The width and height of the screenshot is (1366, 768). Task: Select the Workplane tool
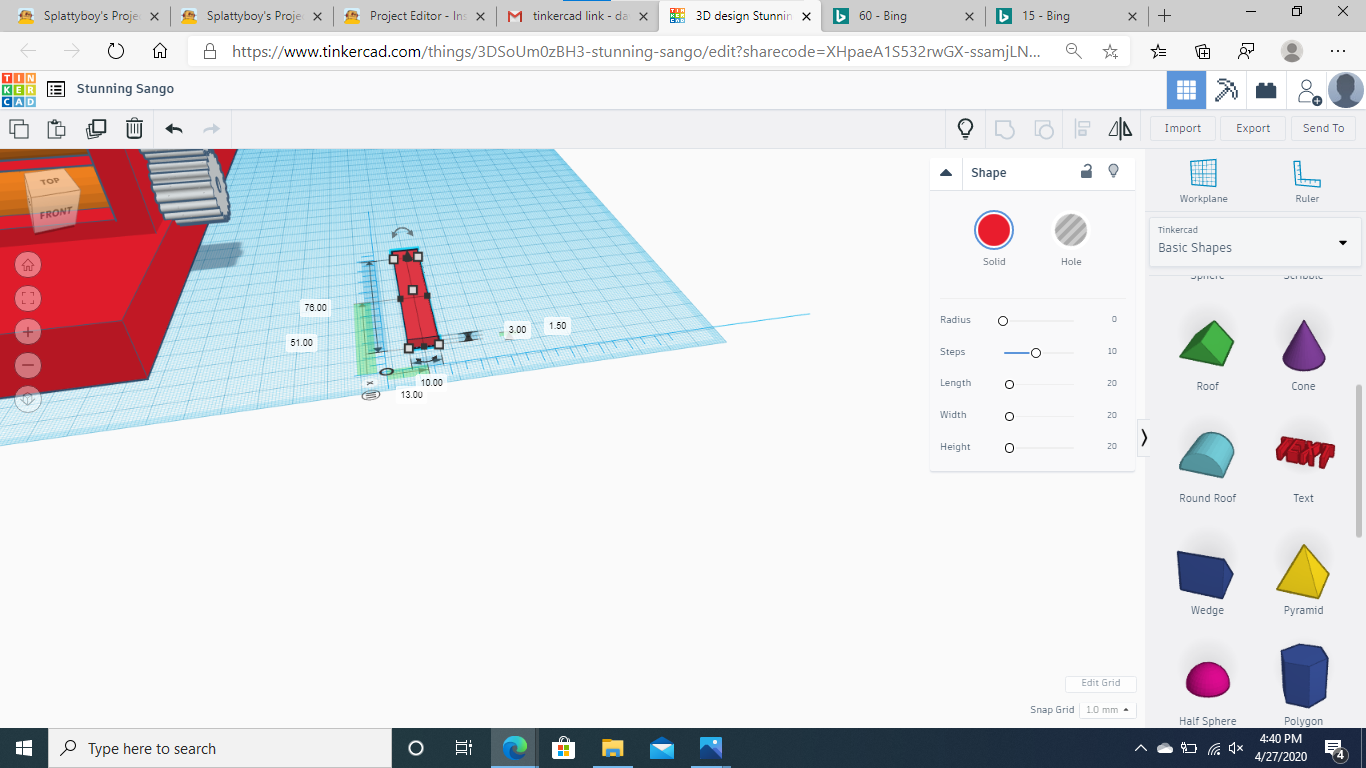[x=1203, y=180]
